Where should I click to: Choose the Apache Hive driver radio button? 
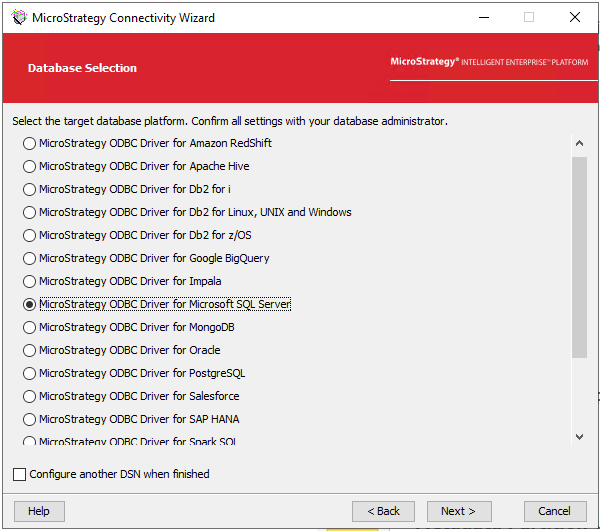pyautogui.click(x=29, y=166)
